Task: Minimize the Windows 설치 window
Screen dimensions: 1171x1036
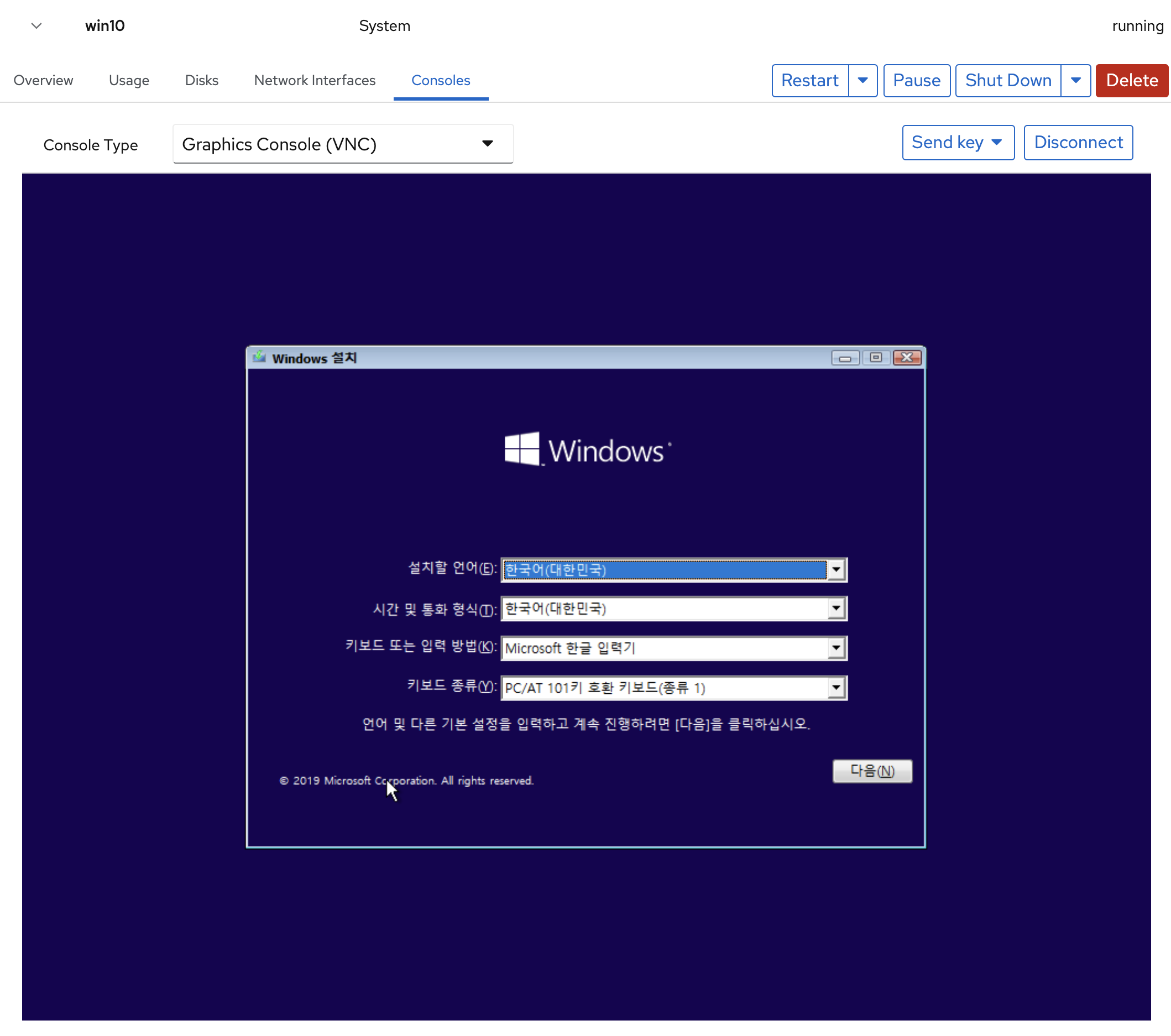Action: 845,357
